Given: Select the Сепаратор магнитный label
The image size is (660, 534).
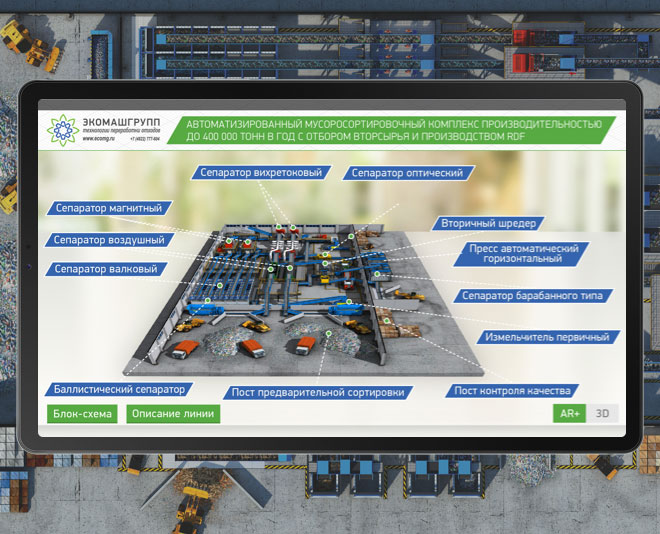Looking at the screenshot, I should click(x=109, y=208).
